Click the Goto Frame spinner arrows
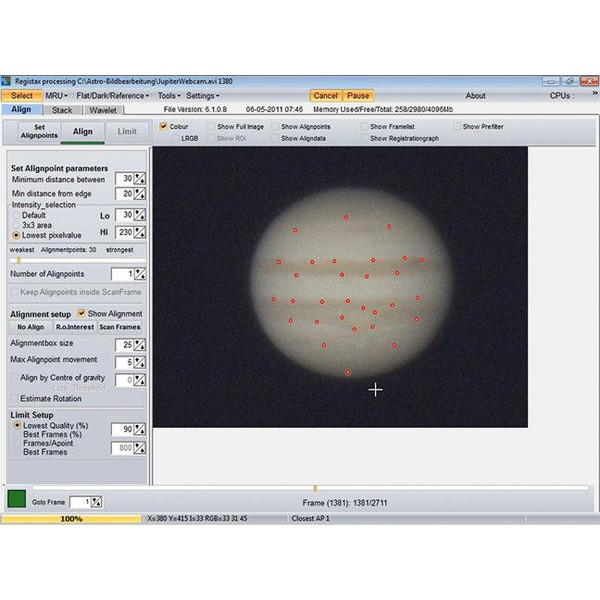Image resolution: width=600 pixels, height=600 pixels. [x=97, y=502]
